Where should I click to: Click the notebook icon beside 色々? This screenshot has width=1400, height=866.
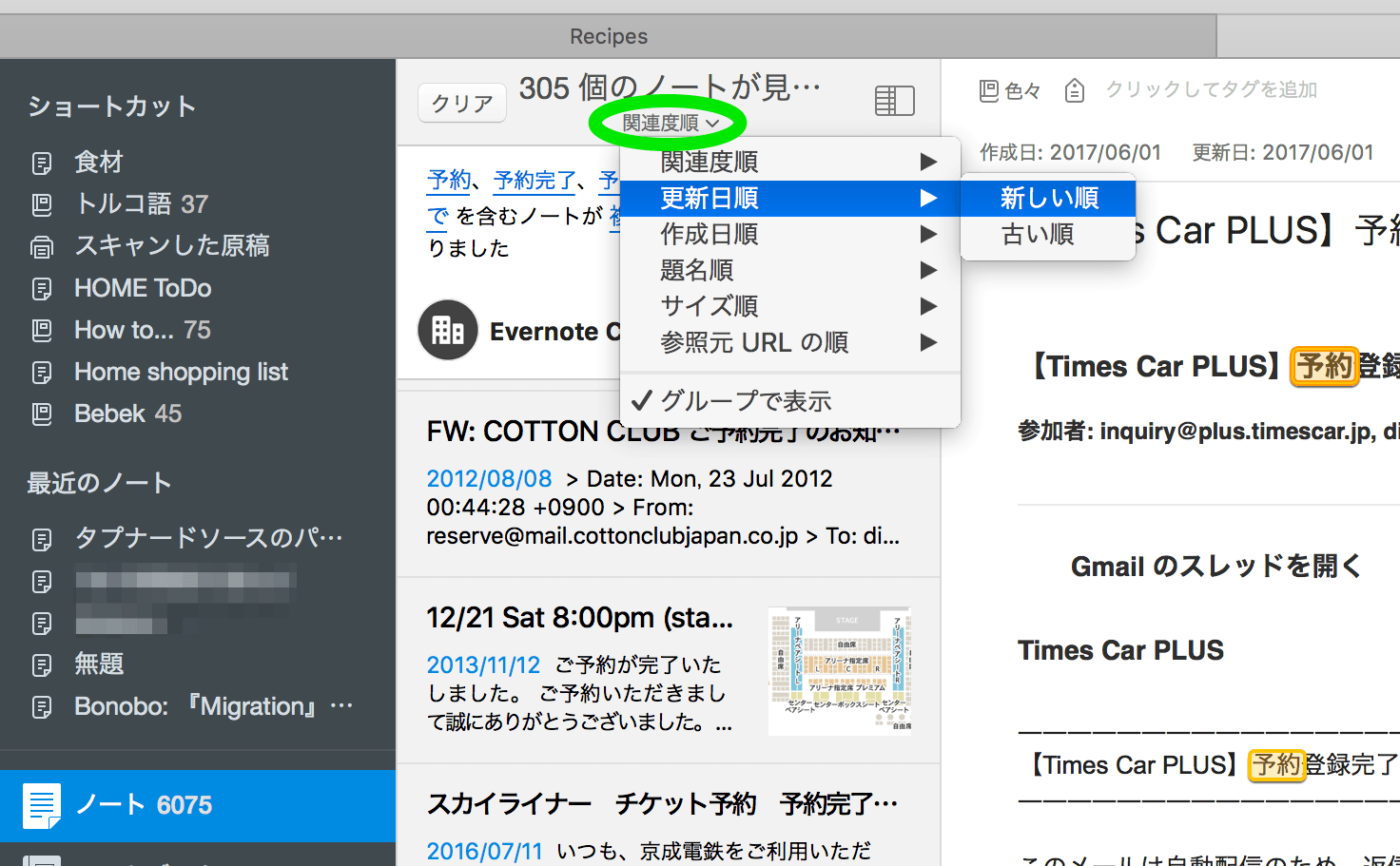(x=988, y=90)
